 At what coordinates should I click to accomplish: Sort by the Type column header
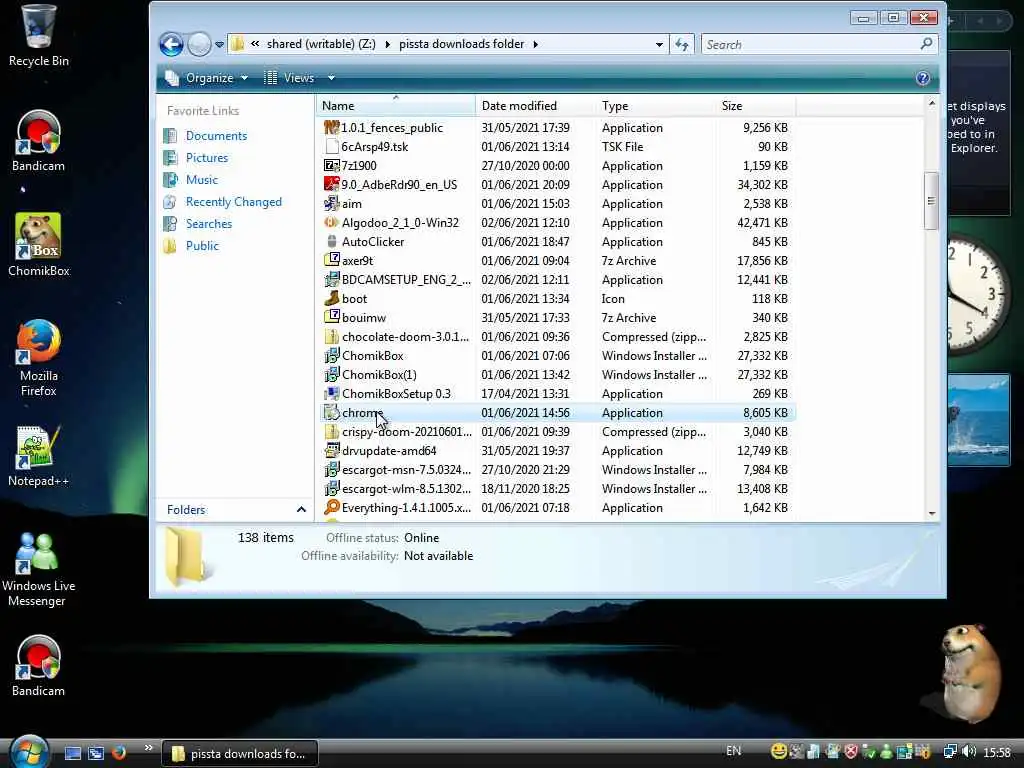click(x=656, y=106)
